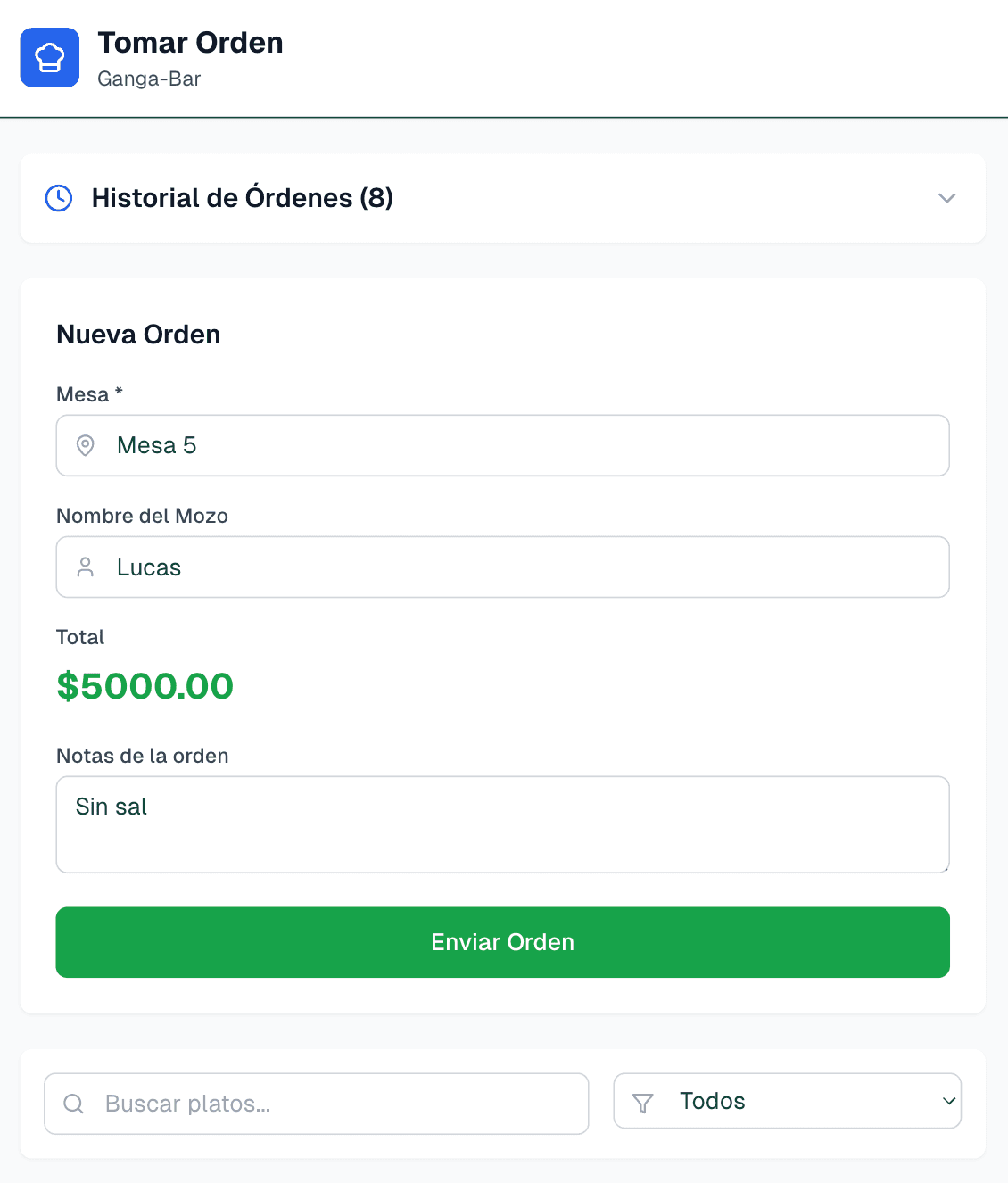Click the filter funnel icon next to Todos
The width and height of the screenshot is (1008, 1183).
(643, 1101)
